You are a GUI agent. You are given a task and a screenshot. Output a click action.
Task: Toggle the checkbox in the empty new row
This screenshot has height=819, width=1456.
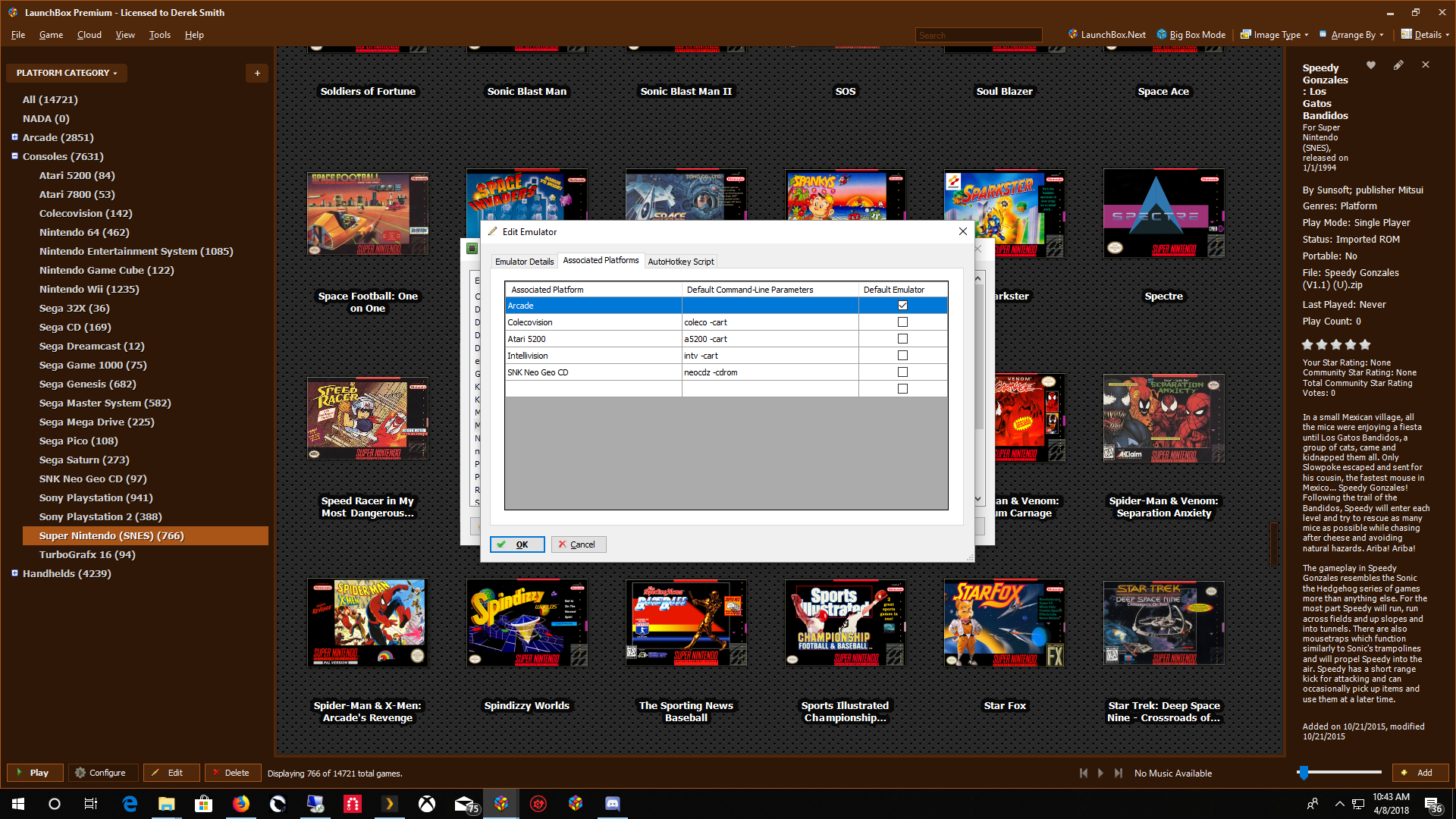[x=902, y=389]
